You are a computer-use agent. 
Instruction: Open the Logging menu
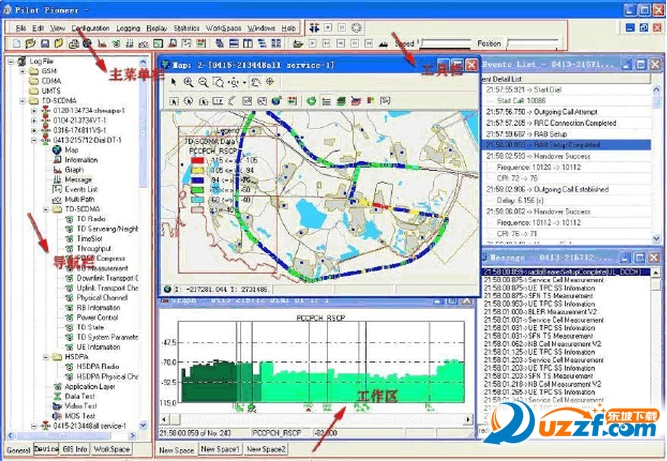pos(128,28)
